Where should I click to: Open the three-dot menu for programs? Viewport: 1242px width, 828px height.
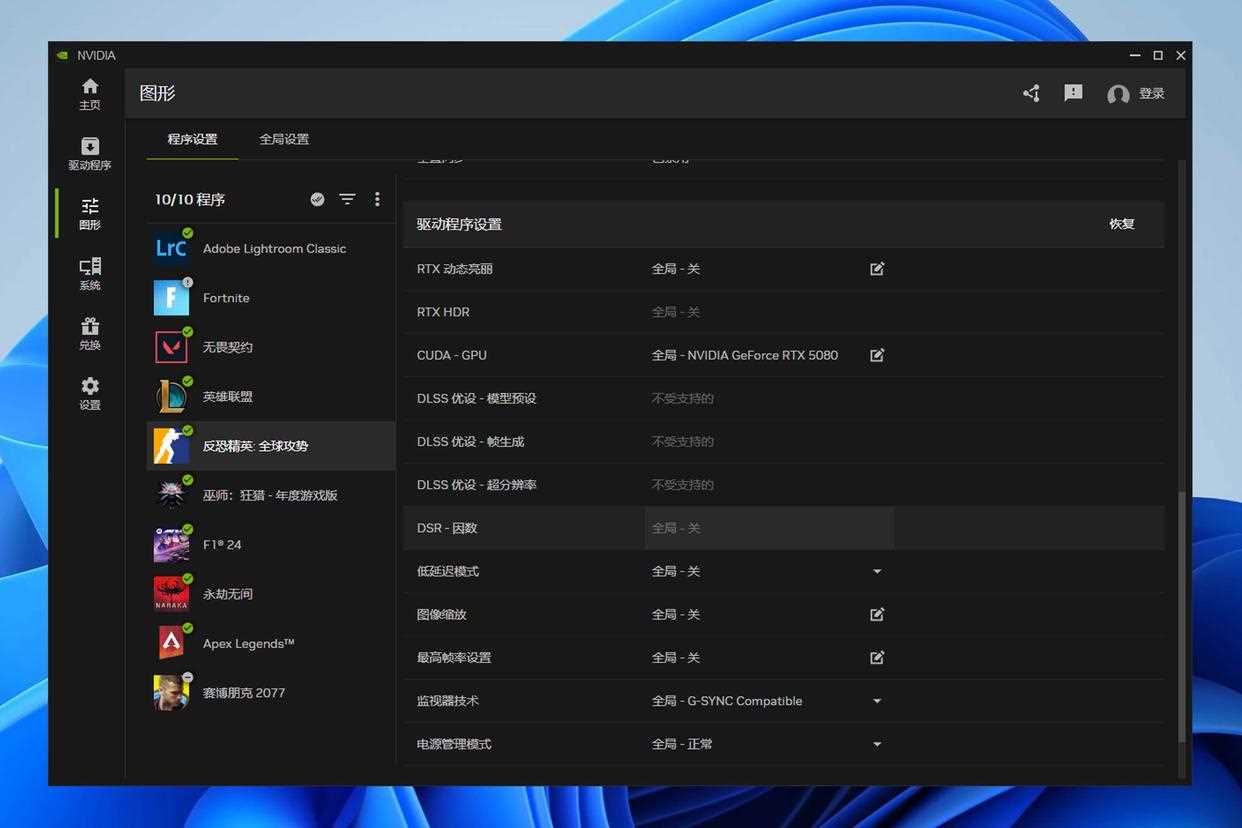[x=377, y=199]
